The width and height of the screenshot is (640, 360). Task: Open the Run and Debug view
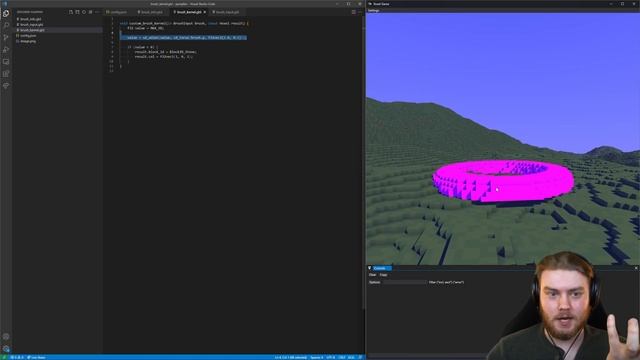click(6, 50)
